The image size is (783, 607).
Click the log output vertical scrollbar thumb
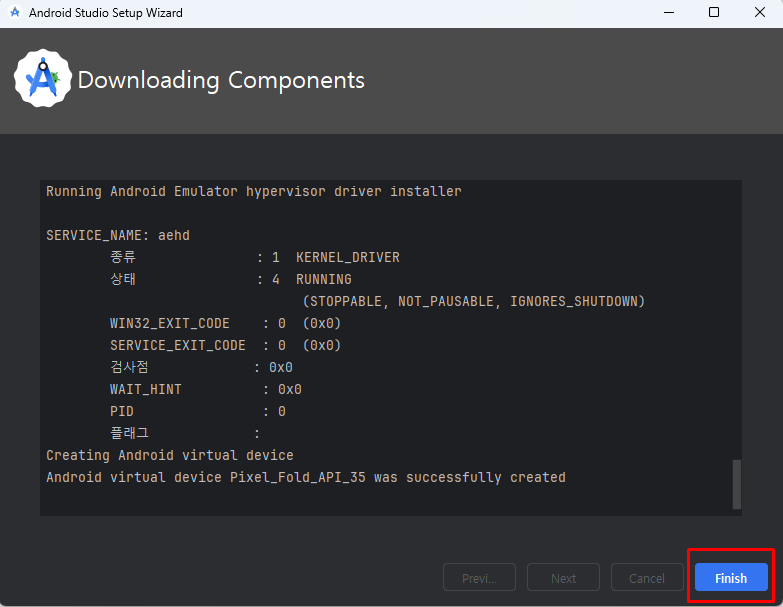tap(737, 484)
